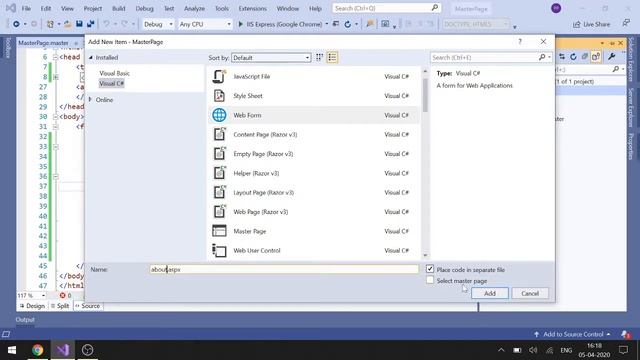The image size is (640, 360).
Task: Toggle Place code in separate file
Action: point(430,269)
